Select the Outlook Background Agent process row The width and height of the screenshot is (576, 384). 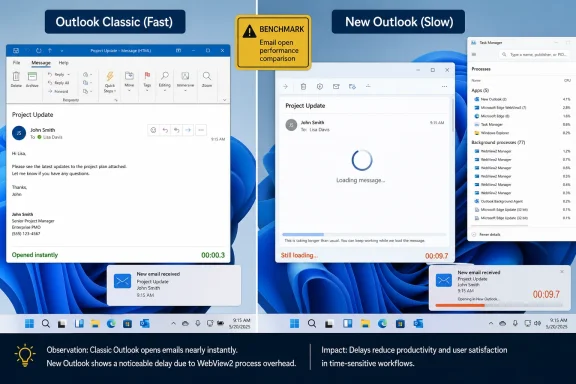(522, 201)
